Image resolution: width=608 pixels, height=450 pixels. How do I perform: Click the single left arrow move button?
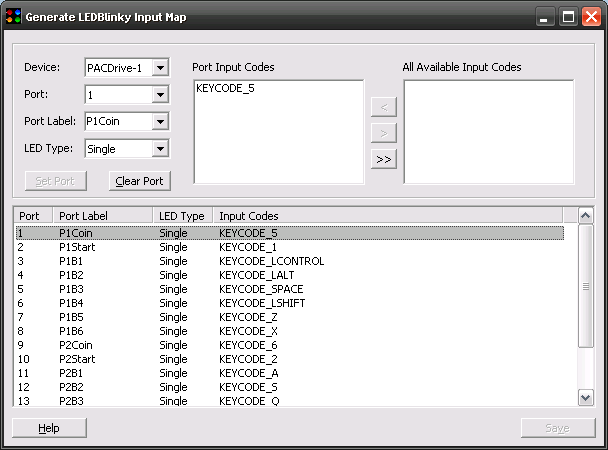(384, 107)
